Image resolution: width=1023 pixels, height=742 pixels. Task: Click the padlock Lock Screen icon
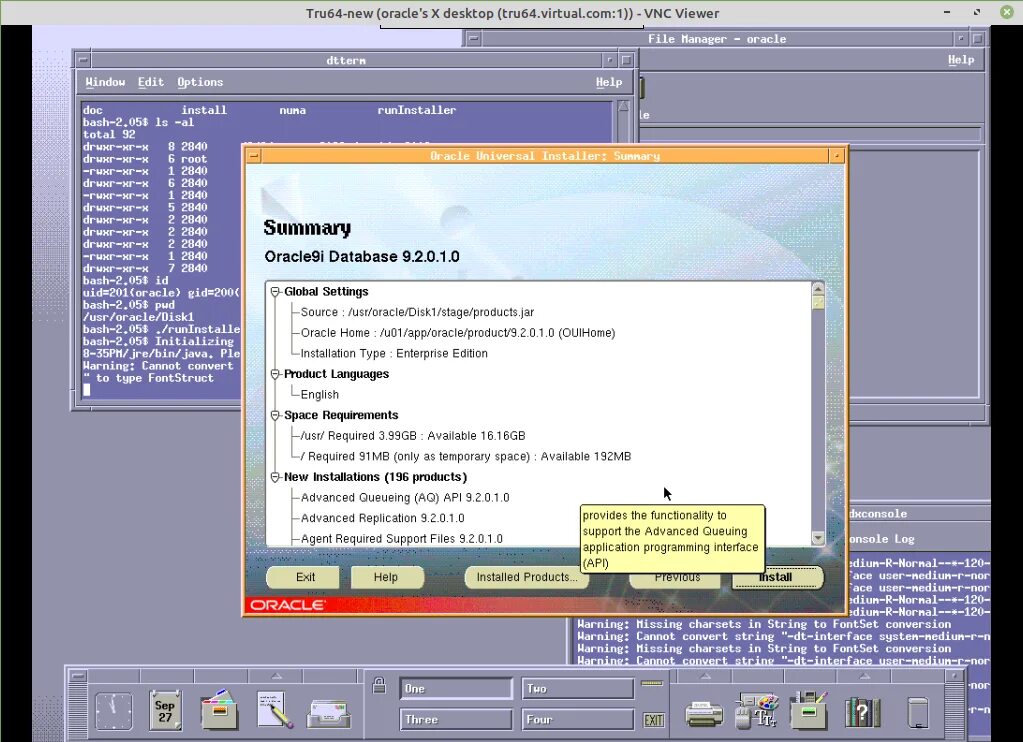coord(379,685)
